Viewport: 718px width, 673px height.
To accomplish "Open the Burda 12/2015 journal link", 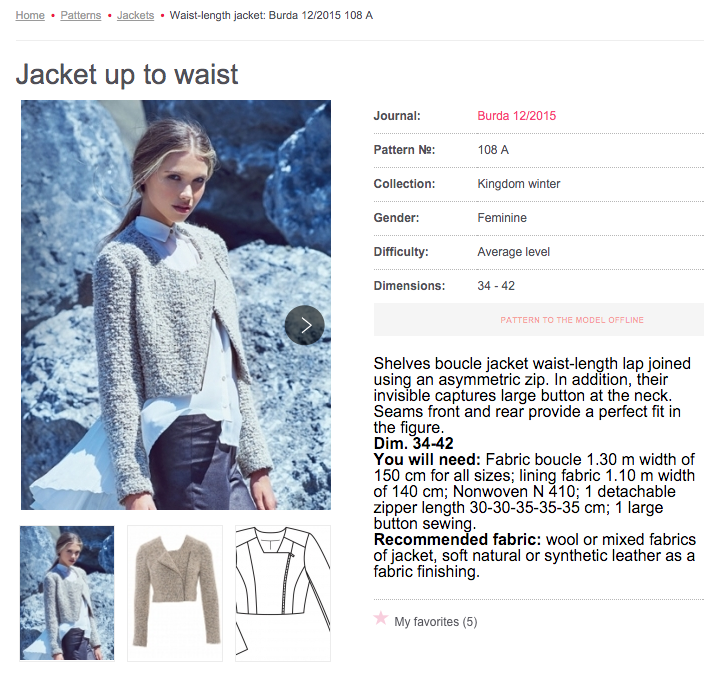I will (517, 116).
